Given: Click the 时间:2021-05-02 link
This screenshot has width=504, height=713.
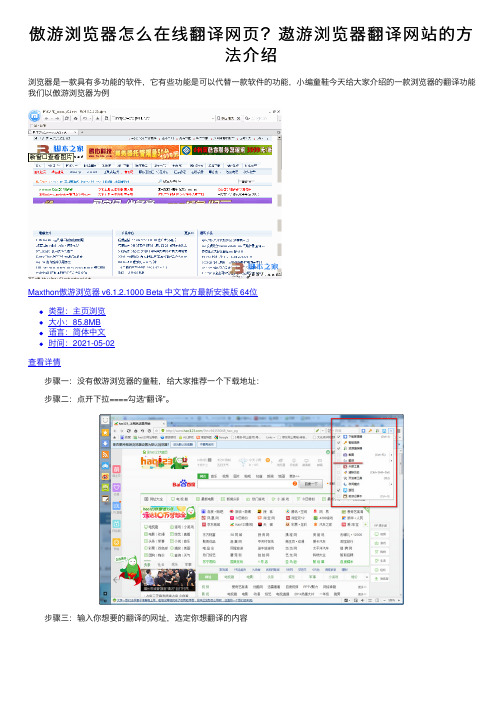Looking at the screenshot, I should (81, 343).
